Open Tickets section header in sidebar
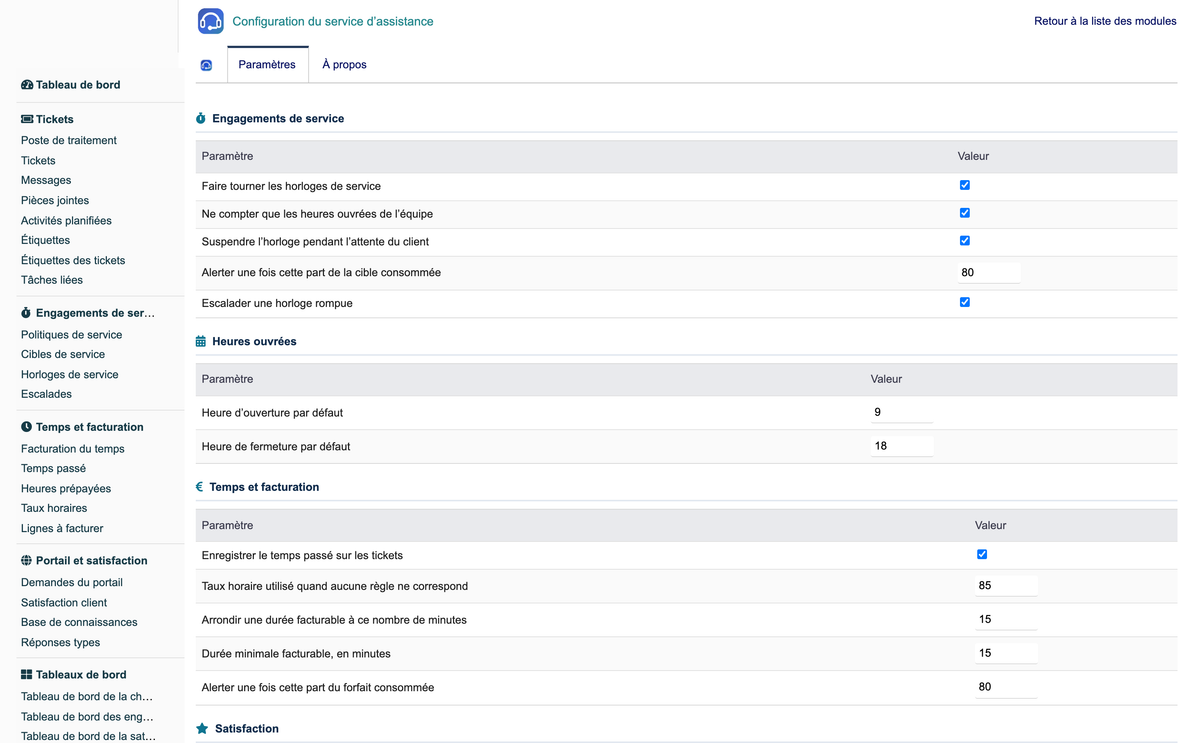This screenshot has height=743, width=1200. (55, 119)
